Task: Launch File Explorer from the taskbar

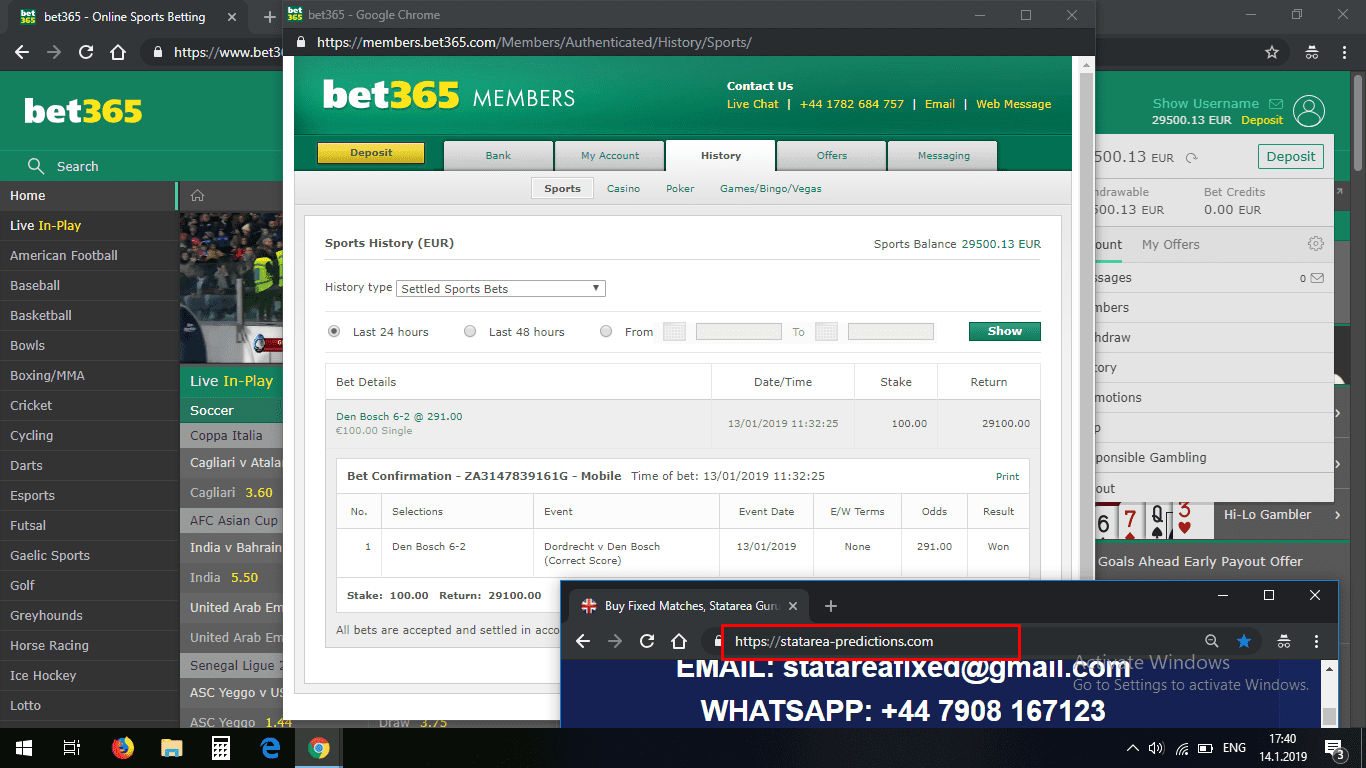Action: pos(172,748)
